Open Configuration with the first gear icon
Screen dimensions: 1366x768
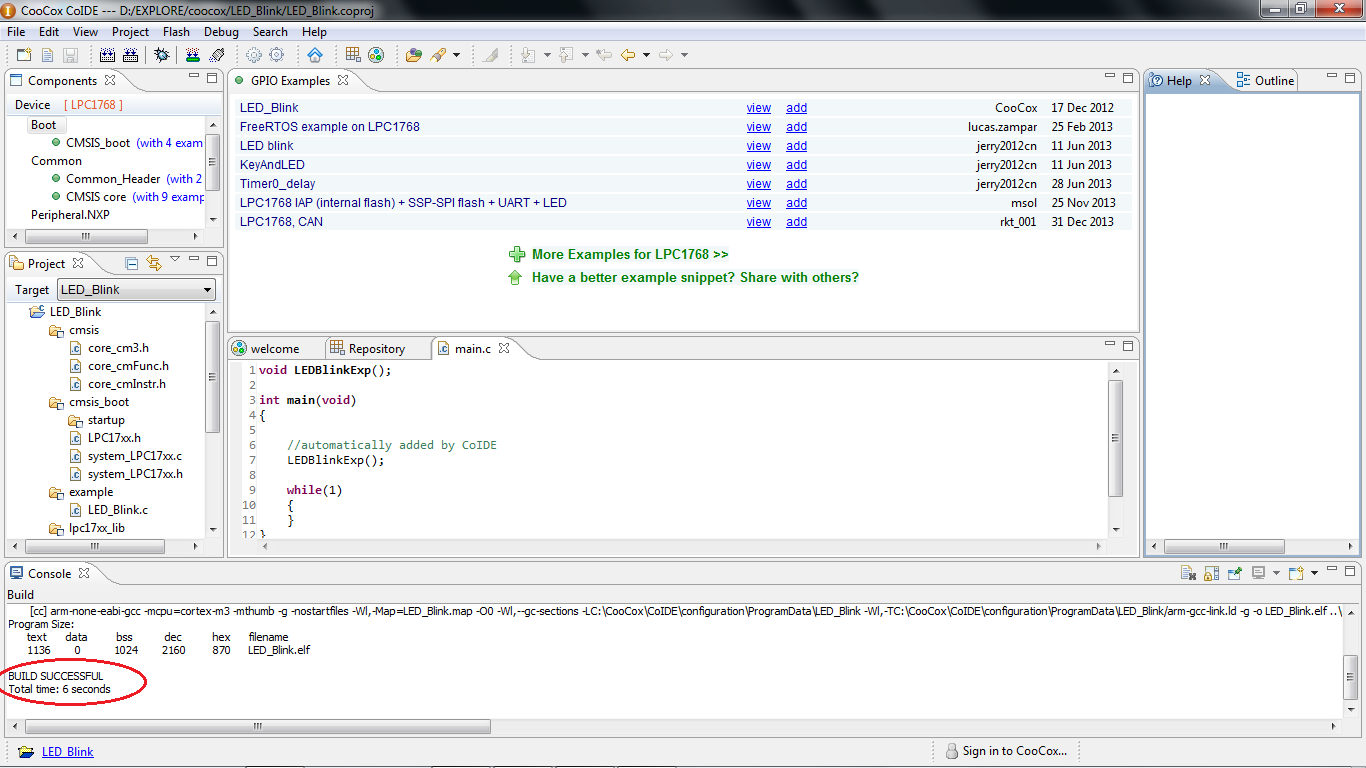pos(254,55)
